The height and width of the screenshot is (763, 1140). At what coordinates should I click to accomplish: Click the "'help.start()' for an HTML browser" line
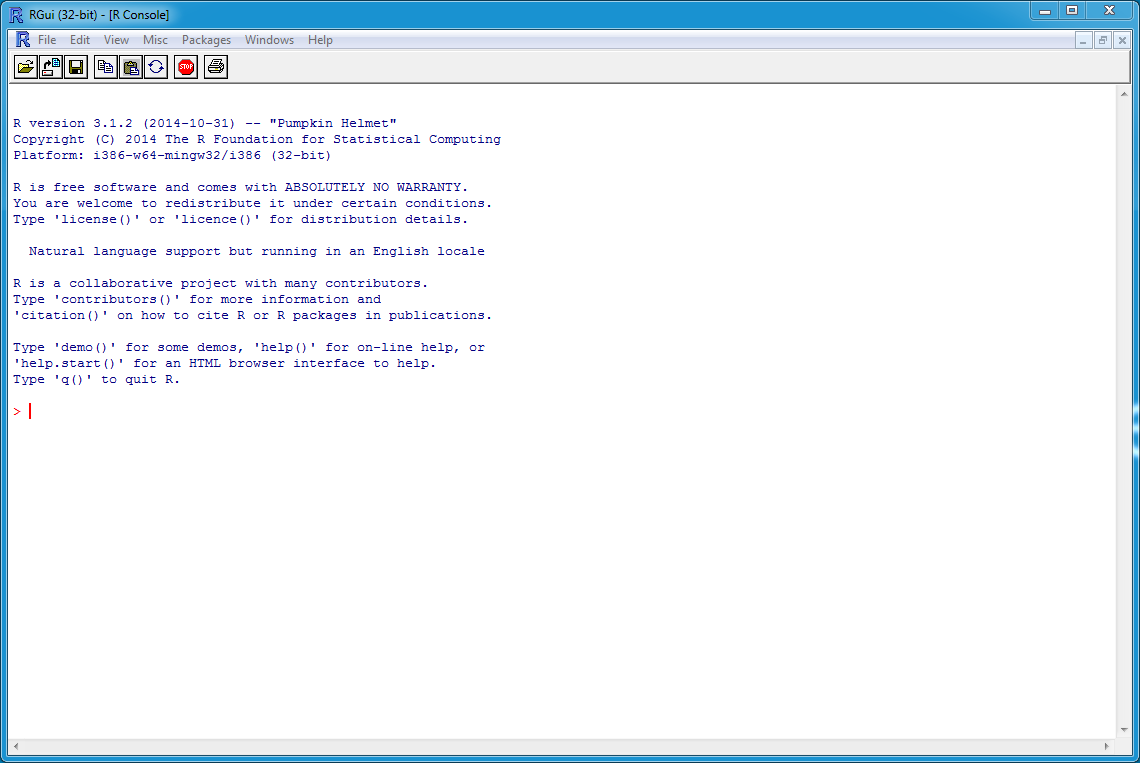[x=224, y=364]
